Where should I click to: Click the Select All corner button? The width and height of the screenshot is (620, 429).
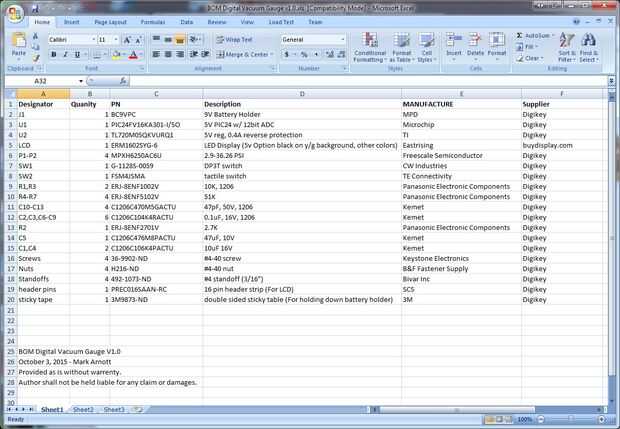click(x=11, y=94)
